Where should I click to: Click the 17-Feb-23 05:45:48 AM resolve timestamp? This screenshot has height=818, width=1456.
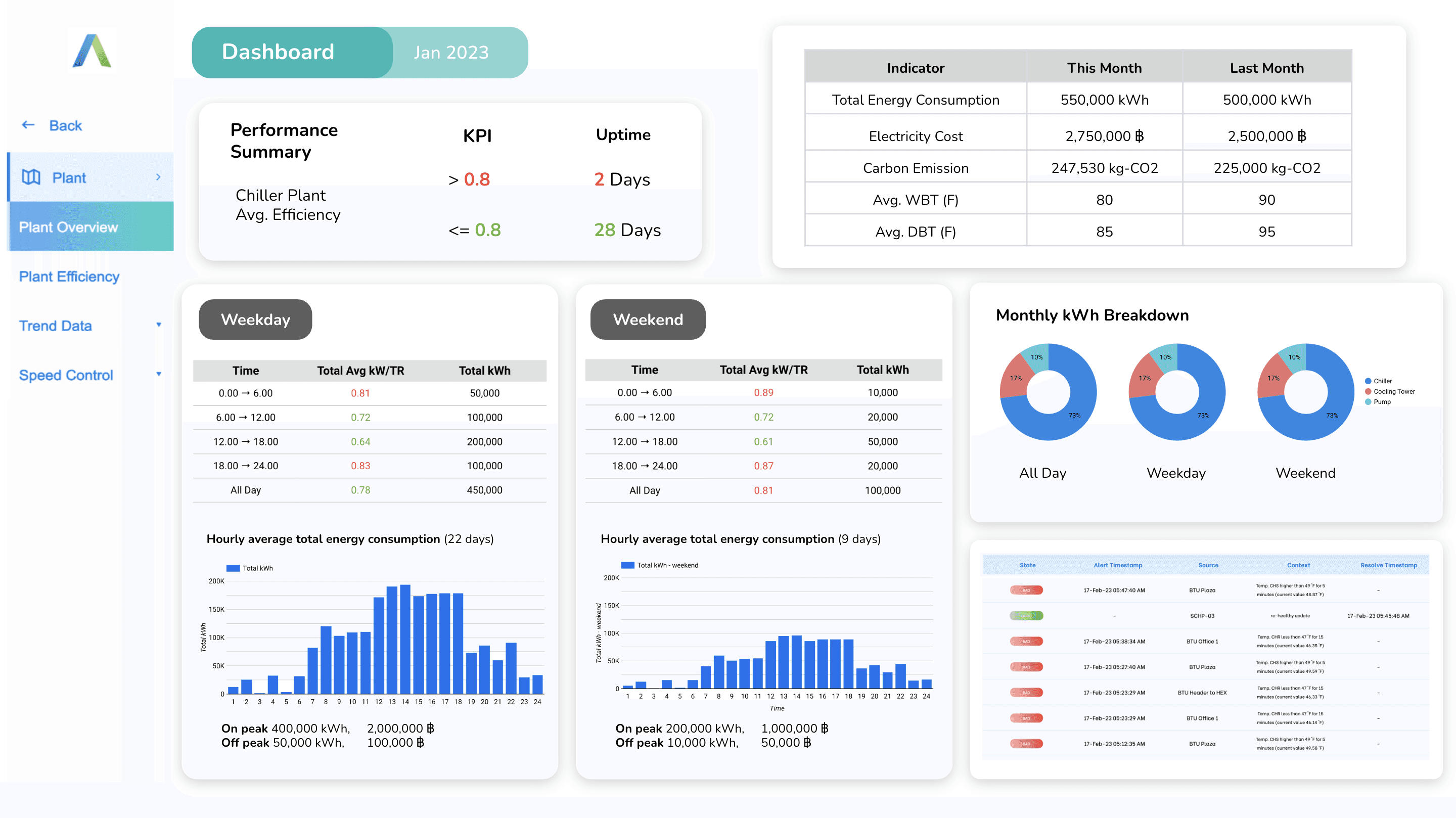tap(1378, 616)
